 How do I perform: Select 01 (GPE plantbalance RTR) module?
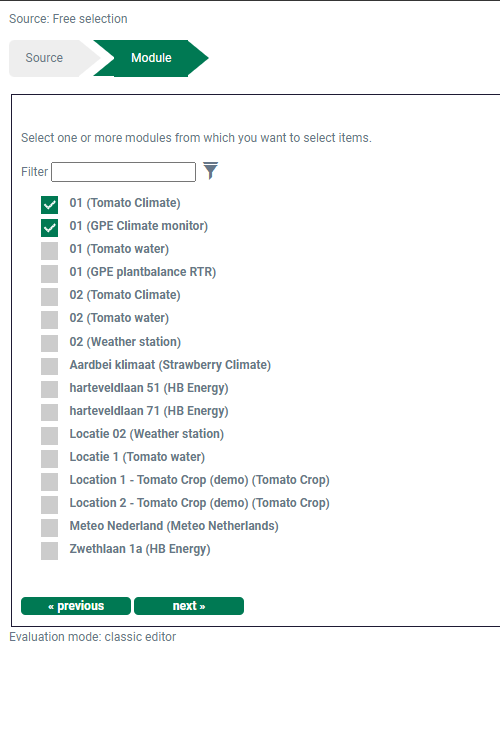click(x=50, y=274)
